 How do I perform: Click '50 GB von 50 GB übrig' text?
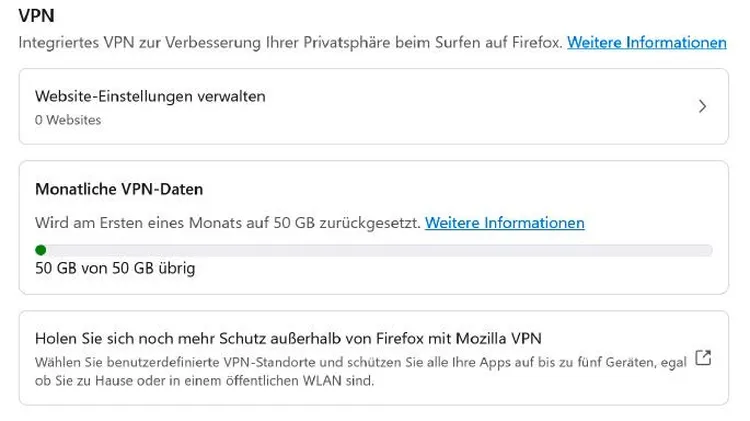(115, 268)
